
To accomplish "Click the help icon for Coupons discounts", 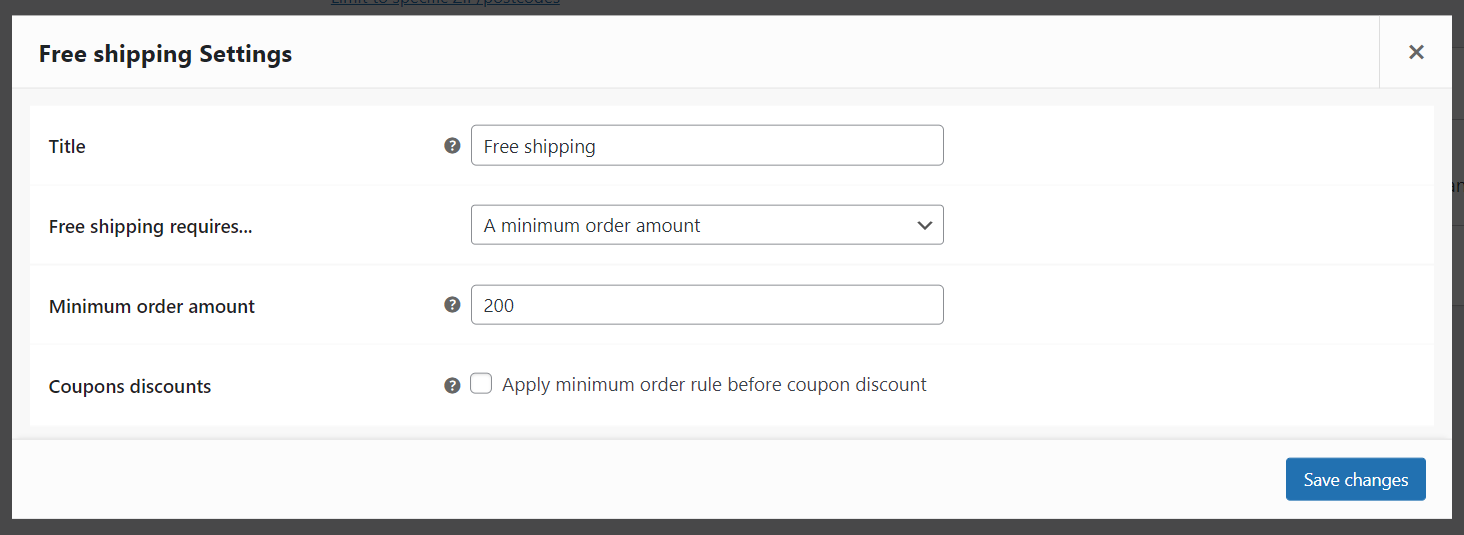I will pyautogui.click(x=452, y=385).
